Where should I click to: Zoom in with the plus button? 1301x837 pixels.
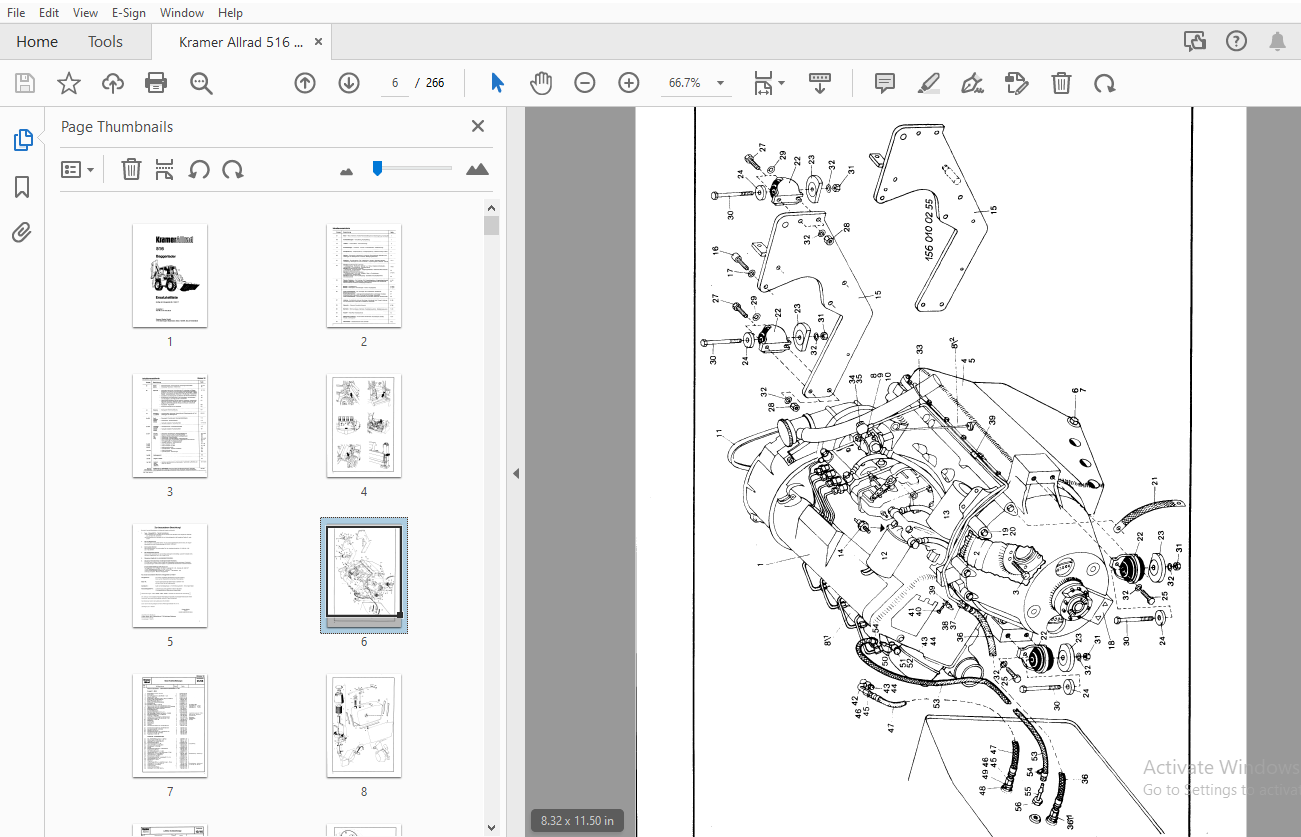pos(629,83)
